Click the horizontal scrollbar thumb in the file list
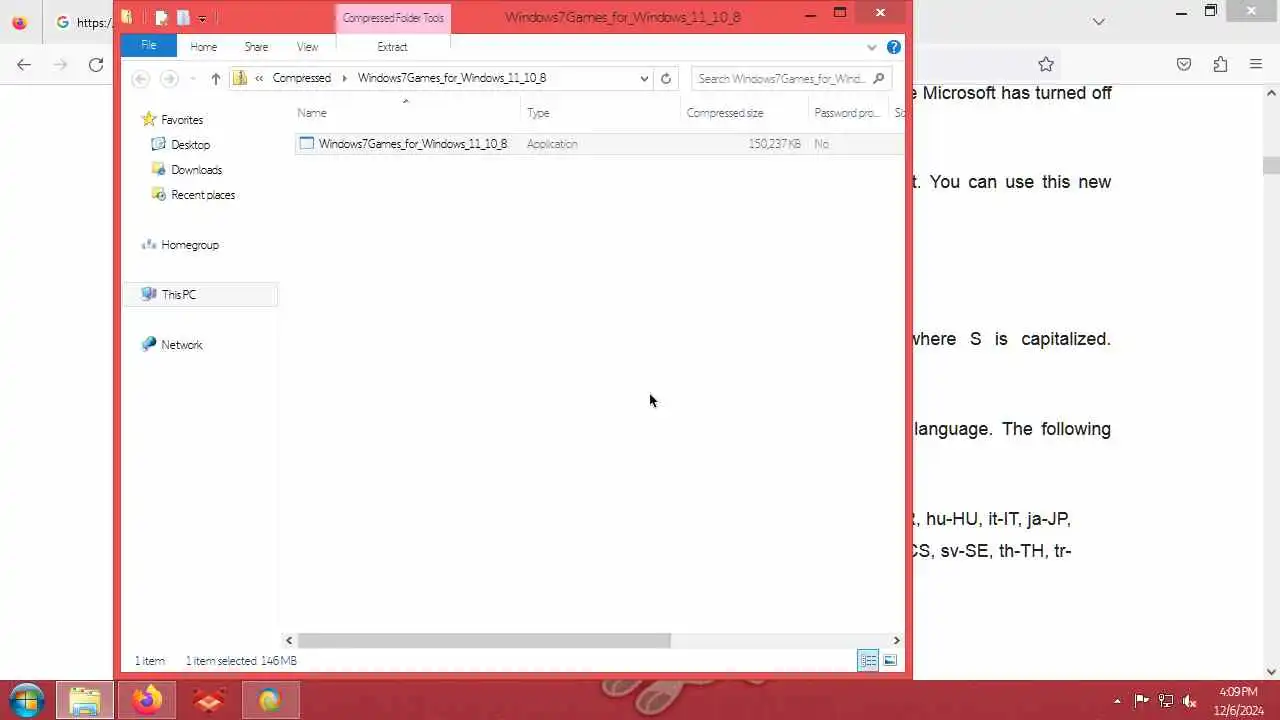Viewport: 1280px width, 720px height. pos(484,641)
